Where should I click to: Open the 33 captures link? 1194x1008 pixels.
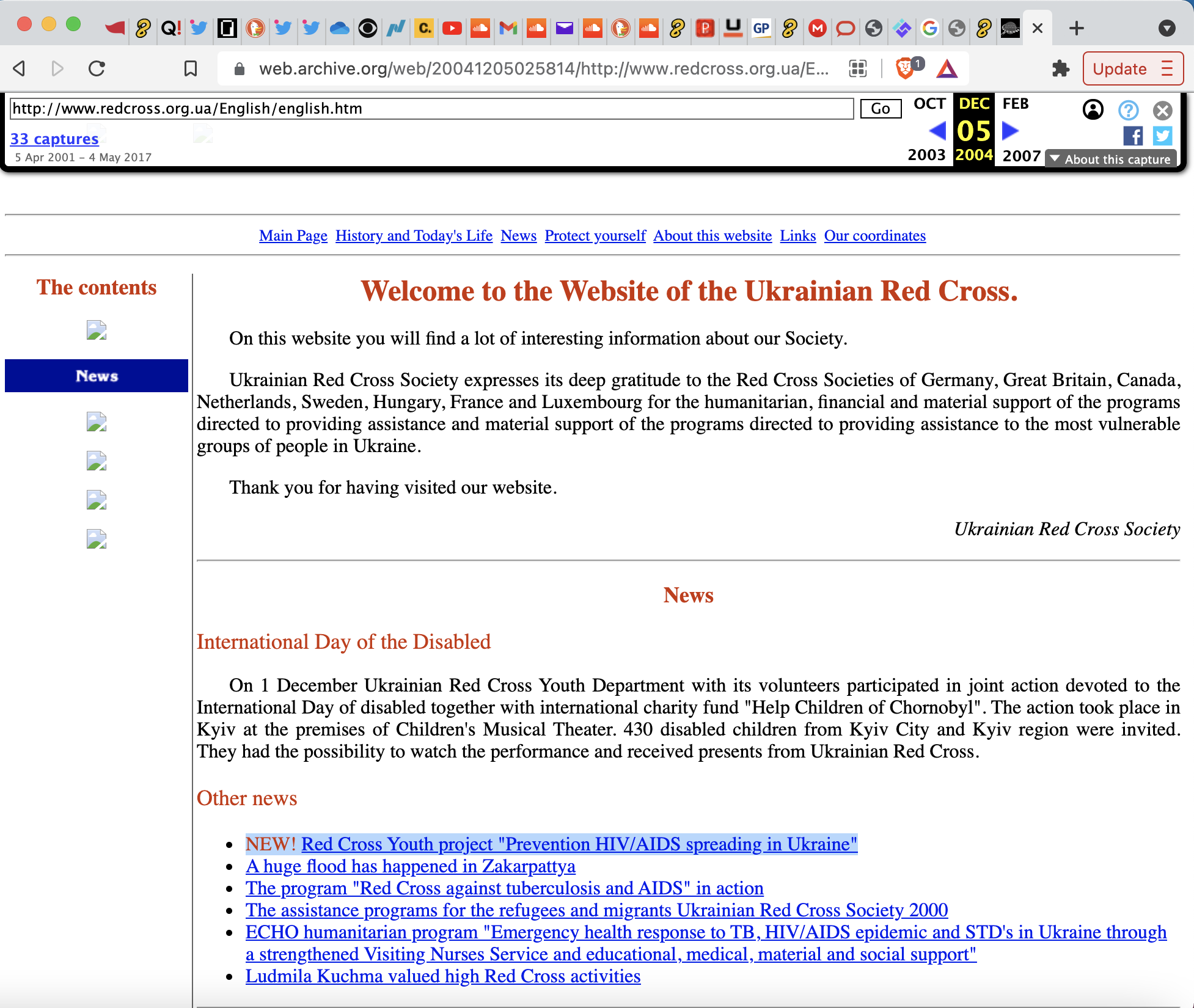[x=54, y=139]
